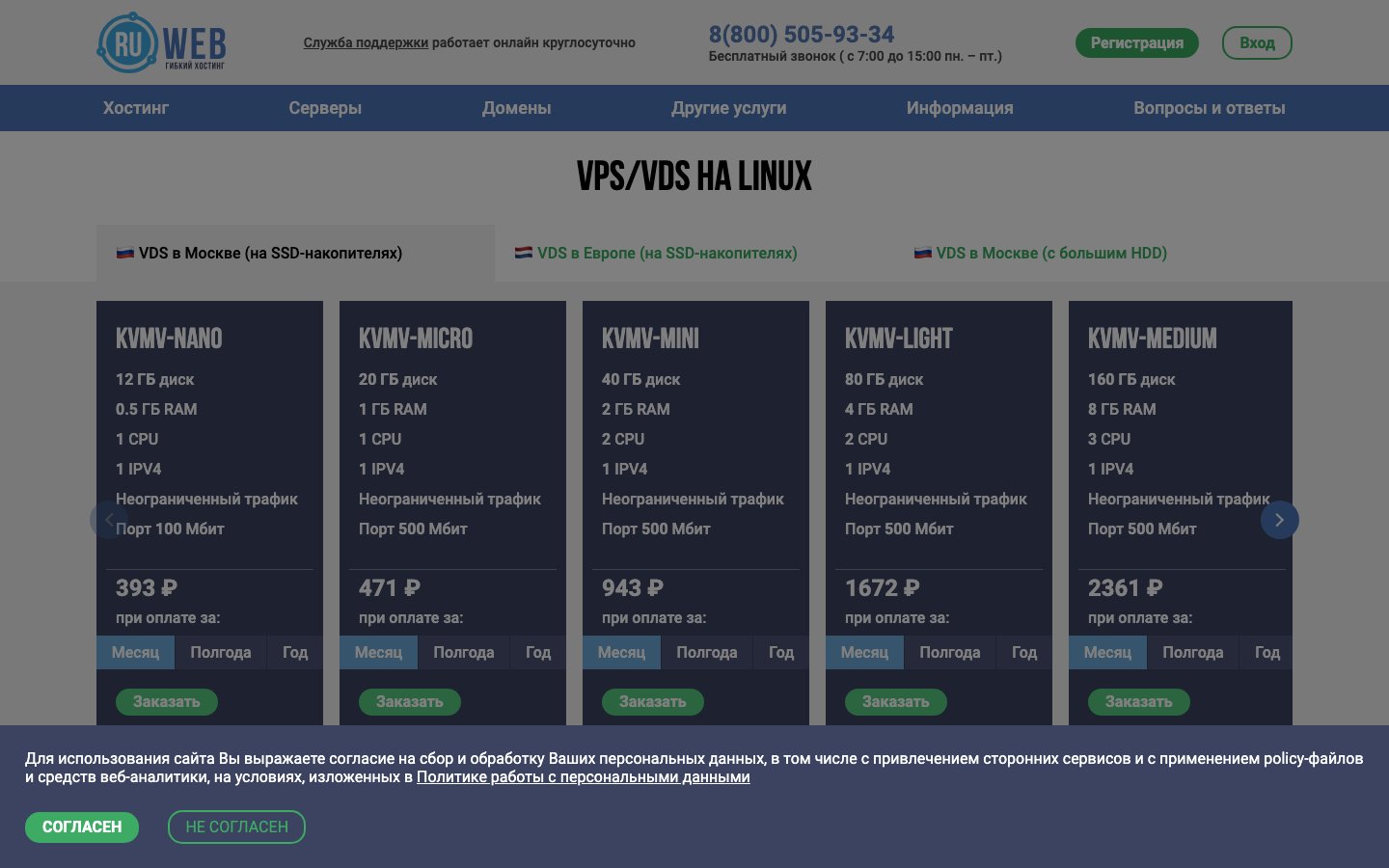The width and height of the screenshot is (1389, 868).
Task: Click the 1672 ₽ price
Action: 883,588
